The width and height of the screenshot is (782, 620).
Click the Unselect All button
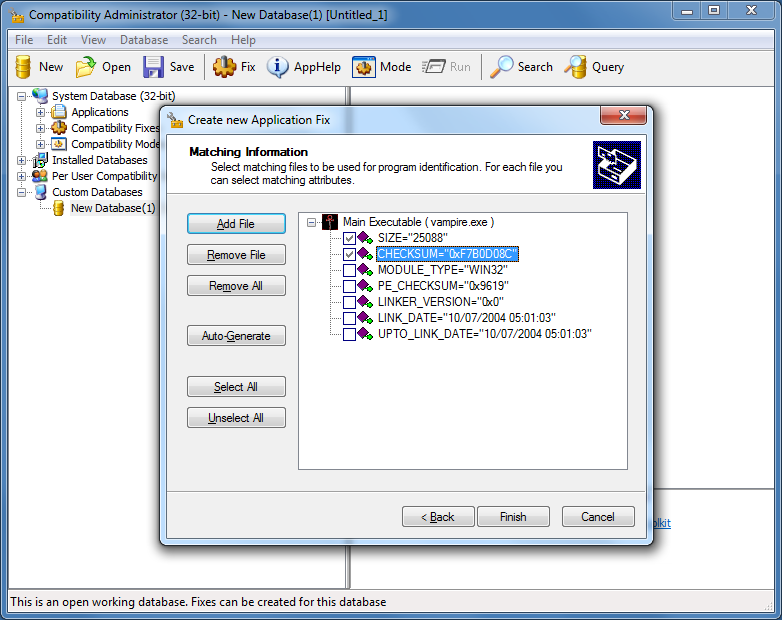point(236,417)
